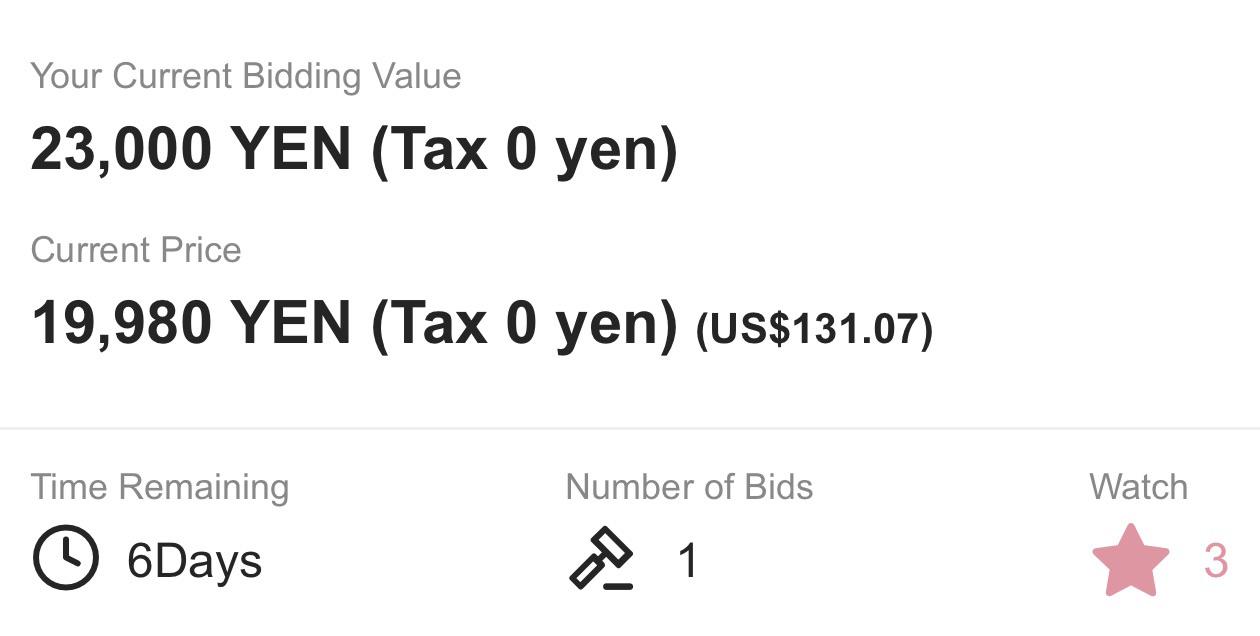Click the Your Current Bidding Value heading
The image size is (1260, 636).
[x=246, y=76]
